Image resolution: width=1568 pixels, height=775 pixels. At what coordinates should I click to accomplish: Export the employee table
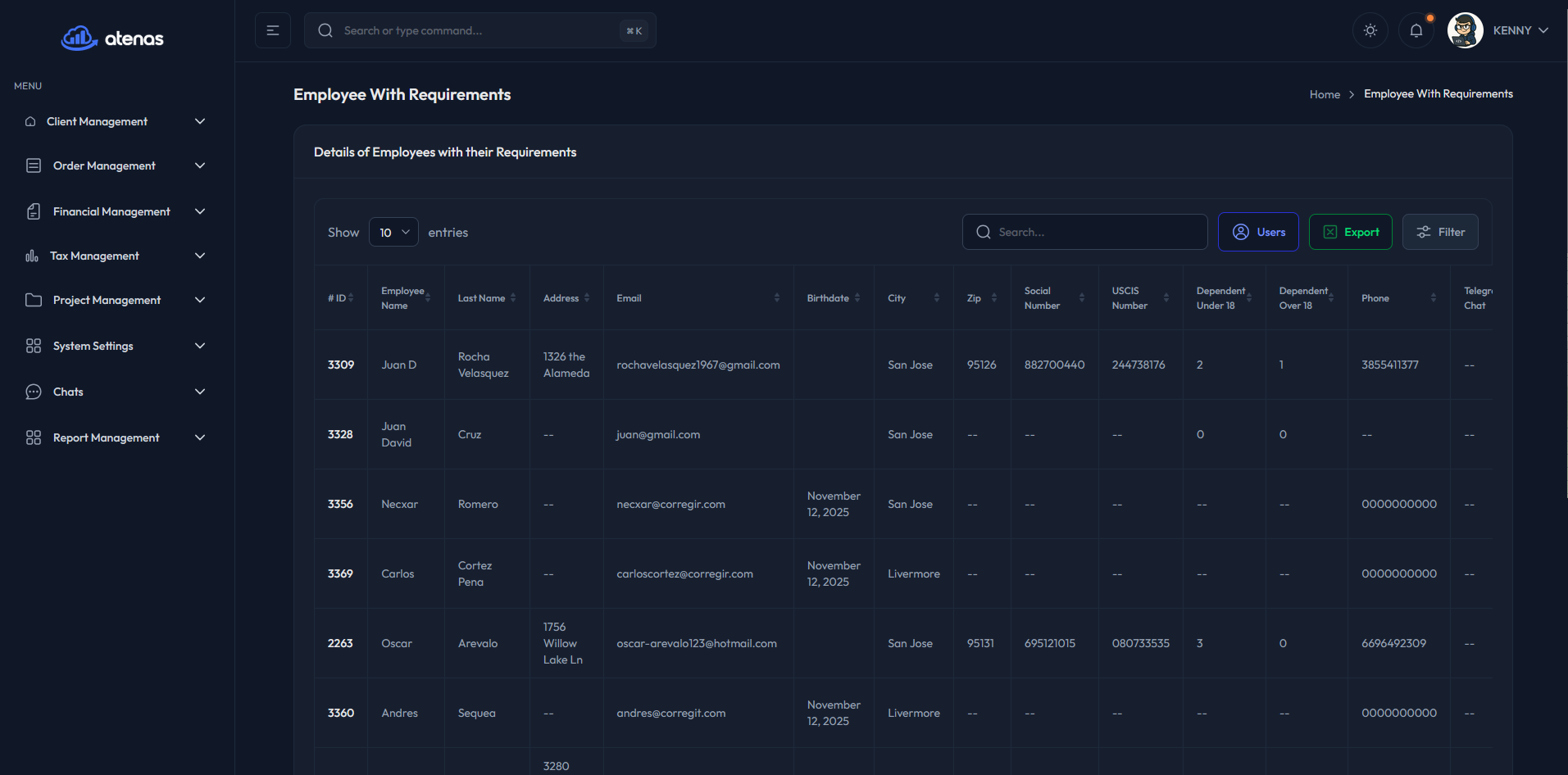tap(1350, 232)
